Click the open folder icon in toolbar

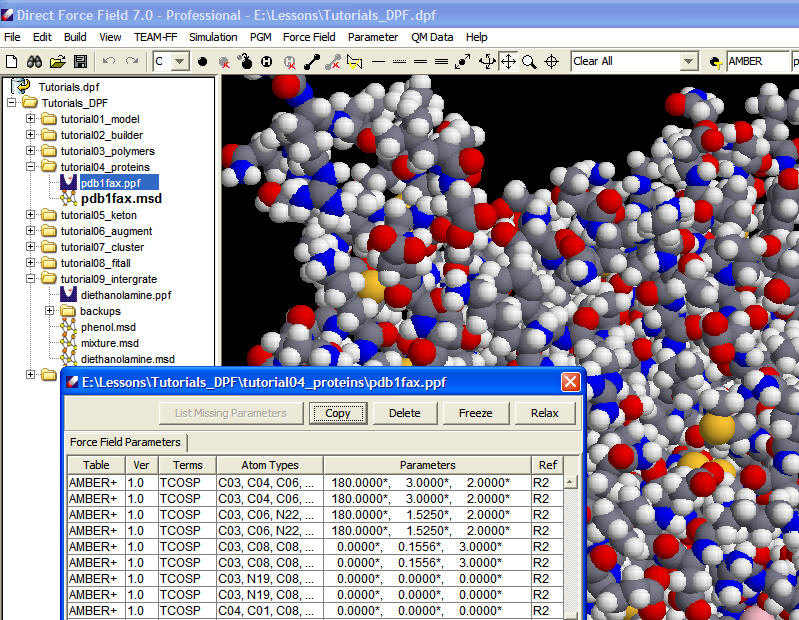point(57,61)
